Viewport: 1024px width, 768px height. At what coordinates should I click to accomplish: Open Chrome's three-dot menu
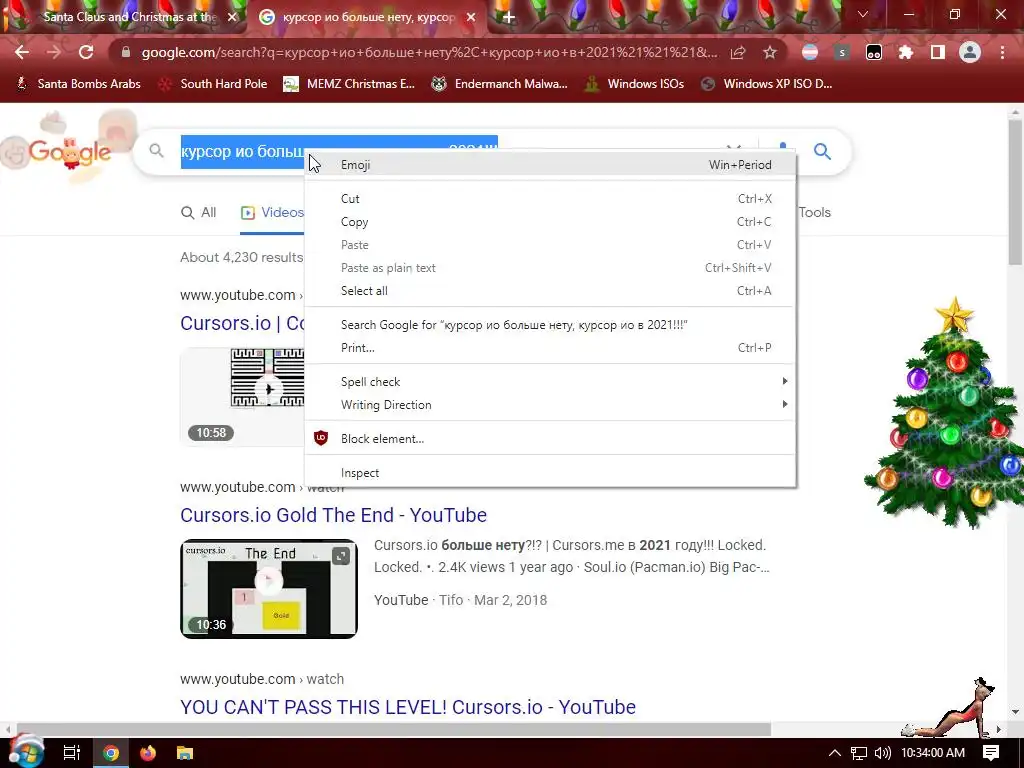tap(1002, 52)
